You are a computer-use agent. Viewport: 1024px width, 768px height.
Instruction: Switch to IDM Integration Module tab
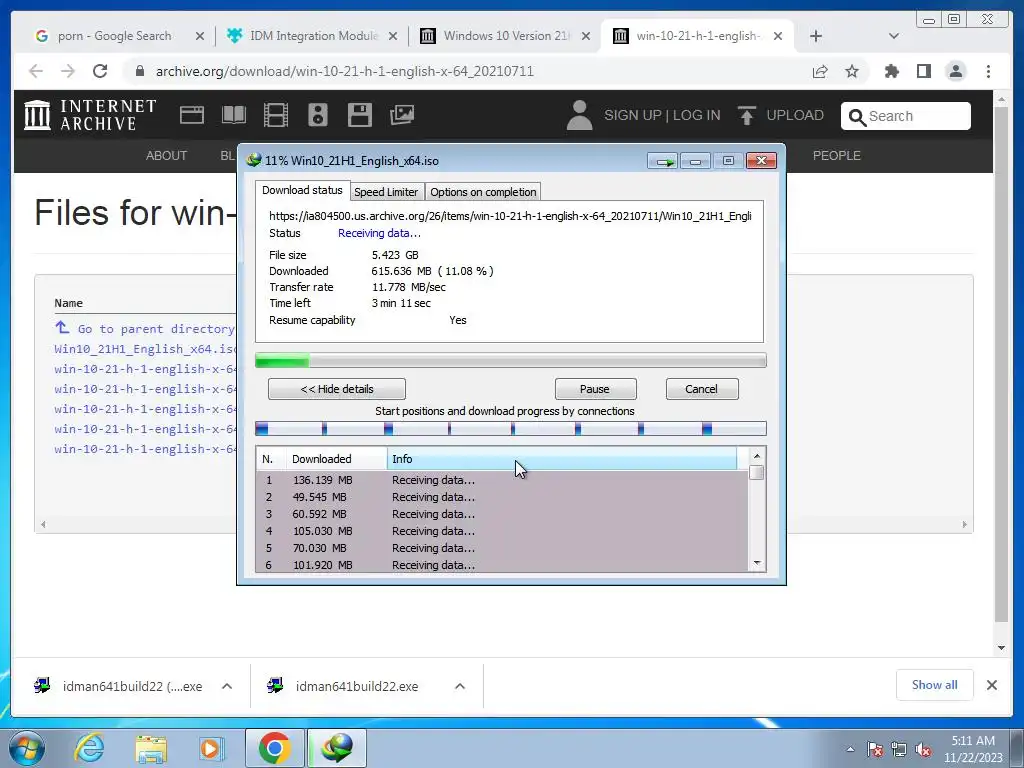tap(313, 36)
